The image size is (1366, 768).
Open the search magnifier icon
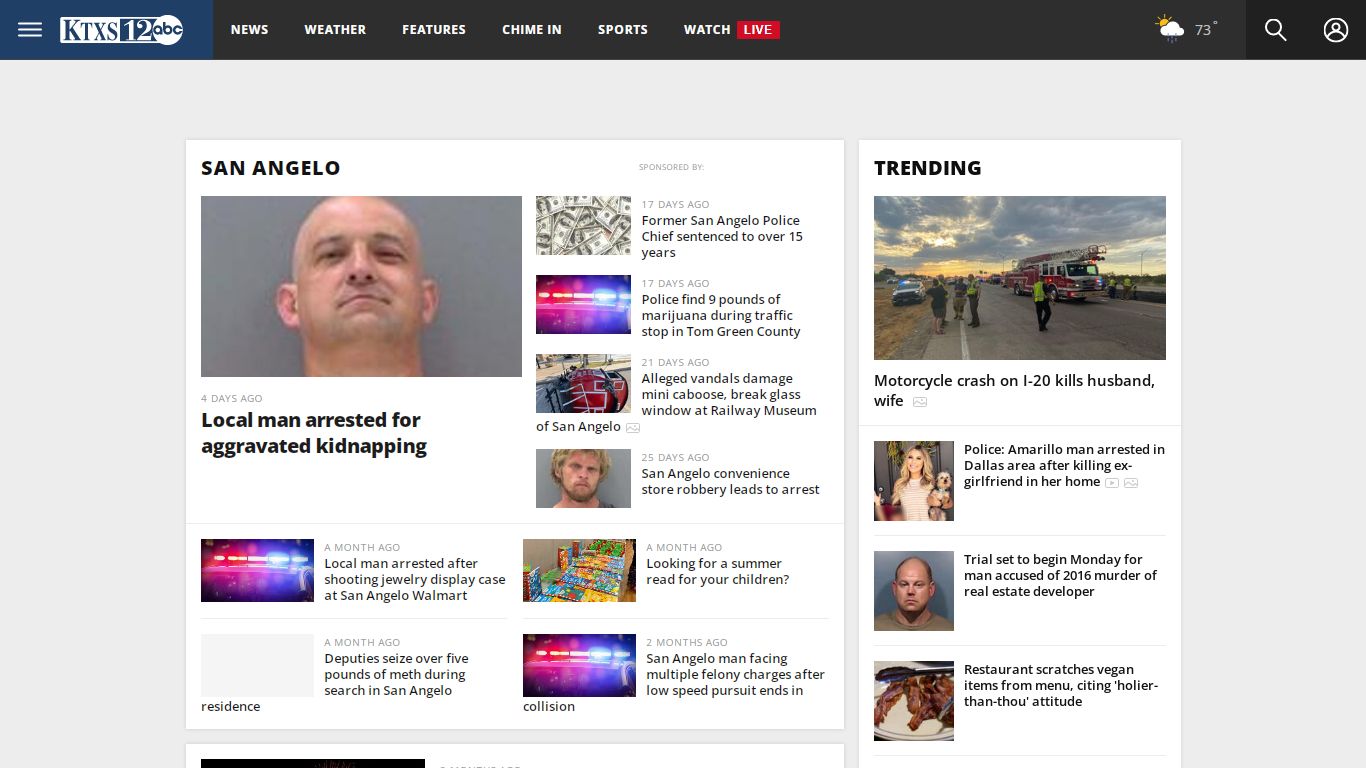click(x=1276, y=30)
